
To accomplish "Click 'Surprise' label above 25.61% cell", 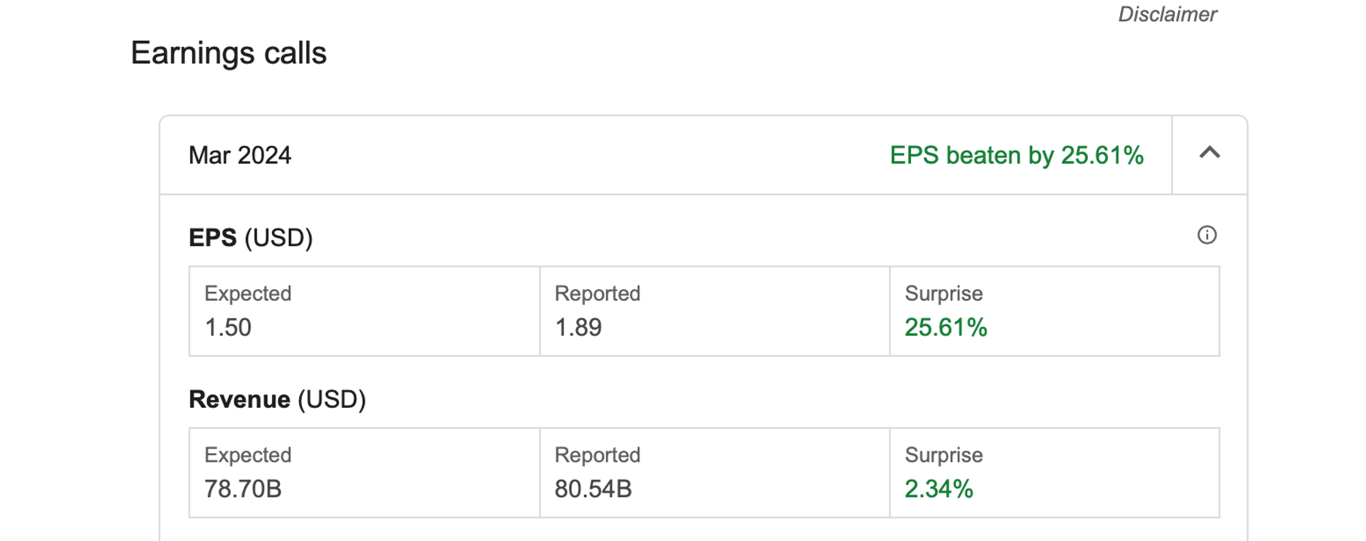I will tap(943, 294).
